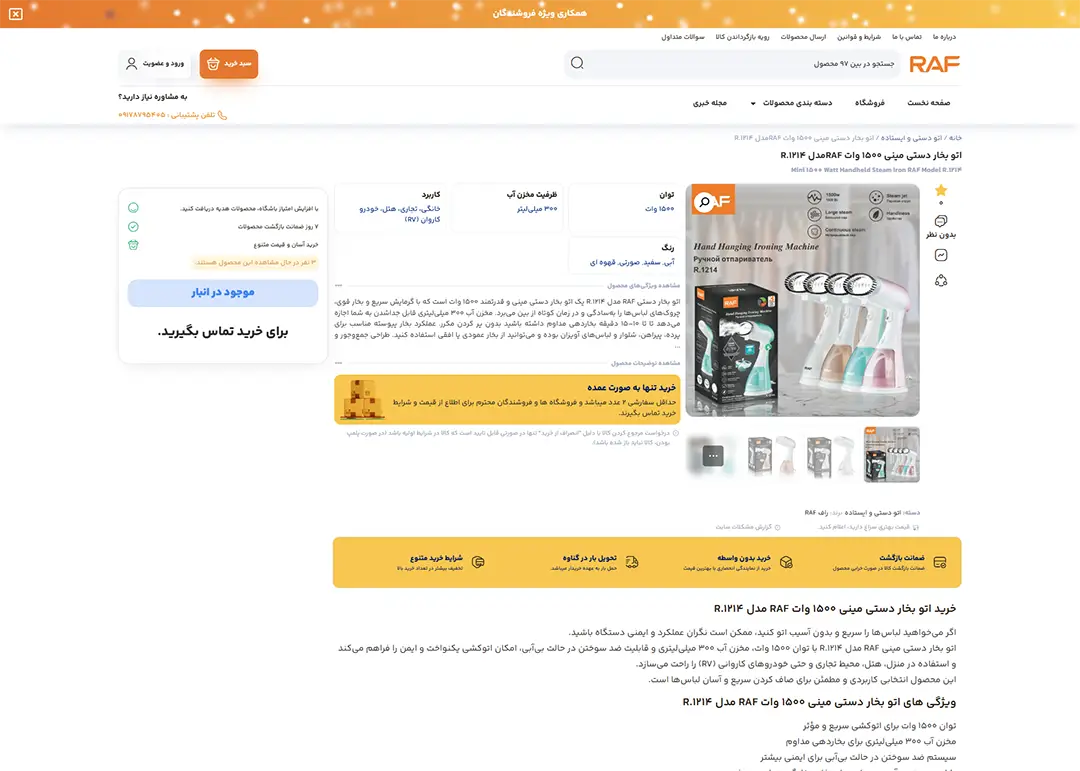Open the 'فروشگاه' menu item
Viewport: 1080px width, 771px height.
(x=869, y=103)
